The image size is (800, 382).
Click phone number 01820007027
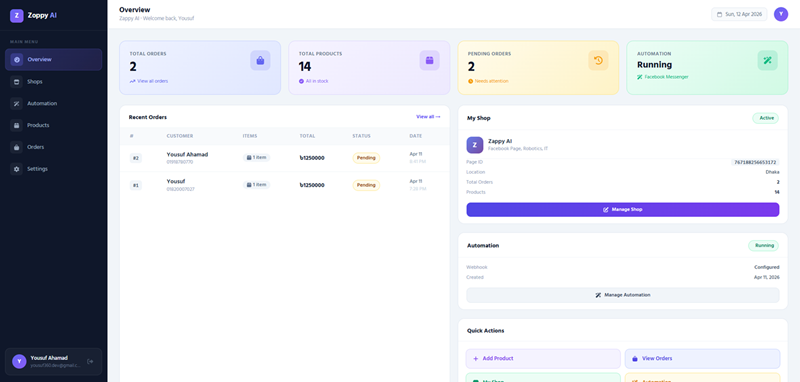click(181, 189)
